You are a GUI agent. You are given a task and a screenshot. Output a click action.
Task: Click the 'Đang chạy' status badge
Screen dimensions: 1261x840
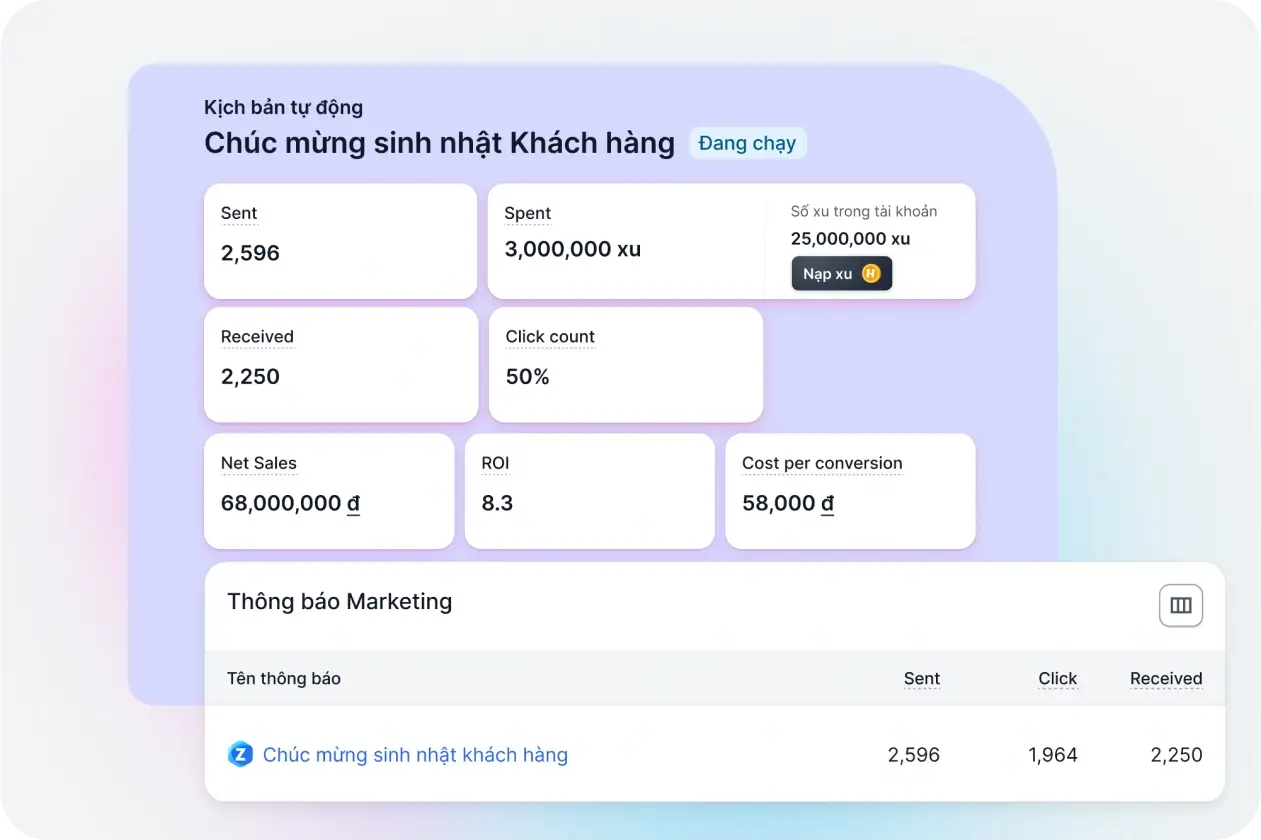(x=747, y=143)
